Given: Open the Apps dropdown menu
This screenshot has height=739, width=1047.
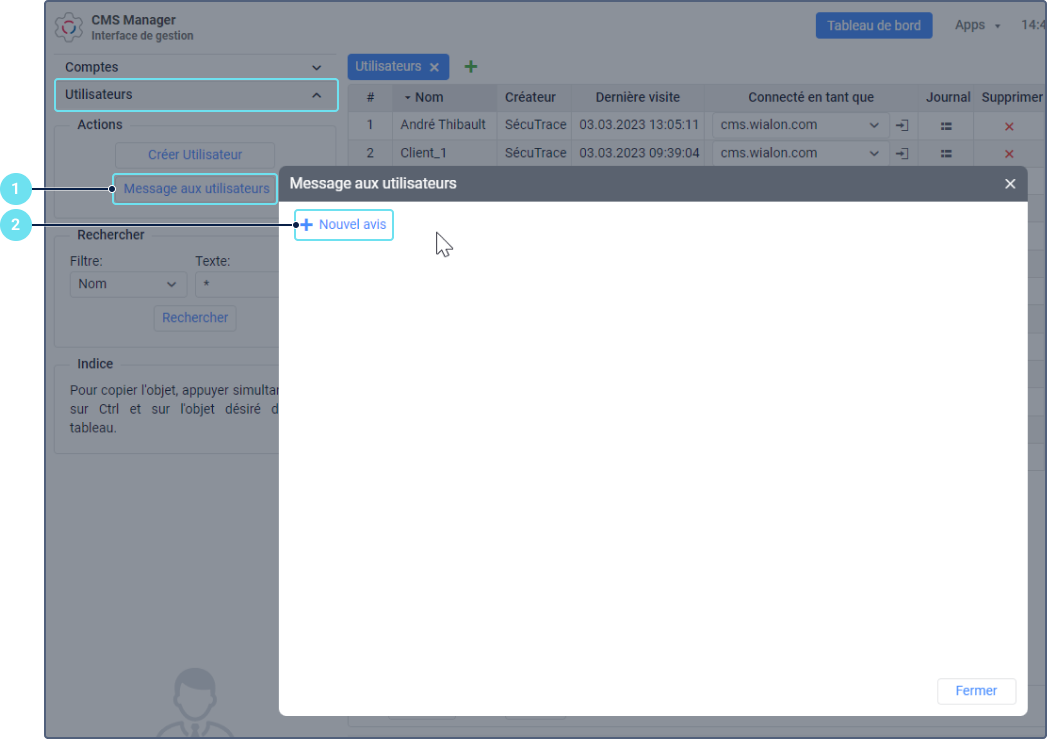Looking at the screenshot, I should click(977, 25).
